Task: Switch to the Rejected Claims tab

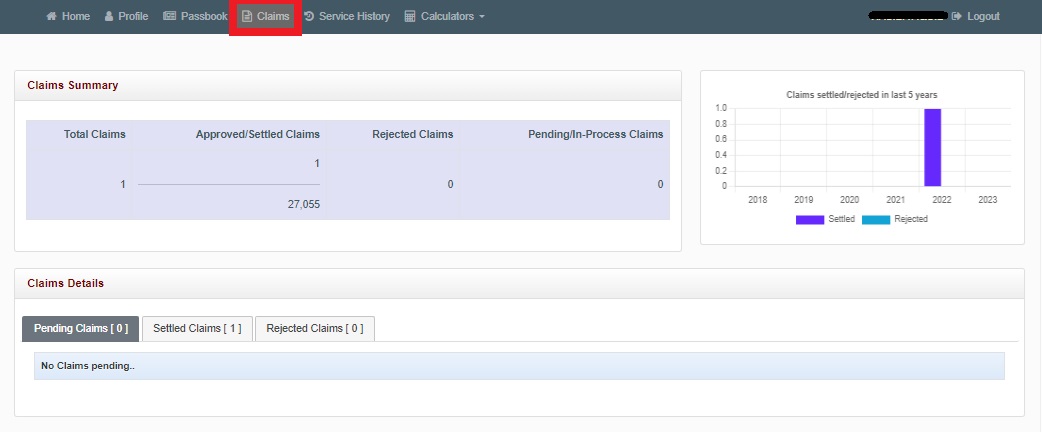Action: point(314,328)
